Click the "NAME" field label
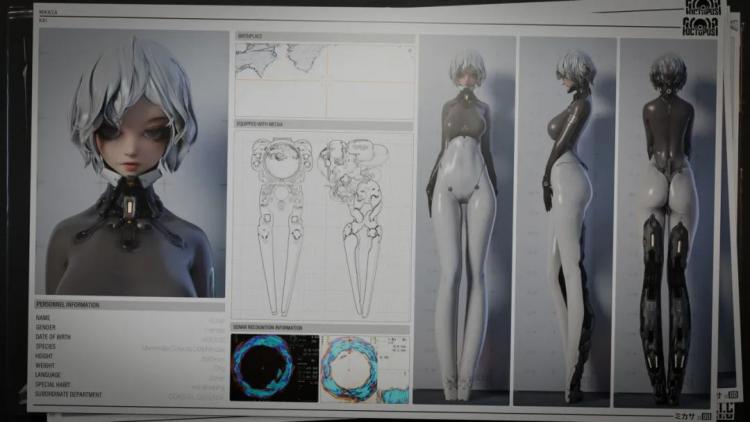 (43, 318)
